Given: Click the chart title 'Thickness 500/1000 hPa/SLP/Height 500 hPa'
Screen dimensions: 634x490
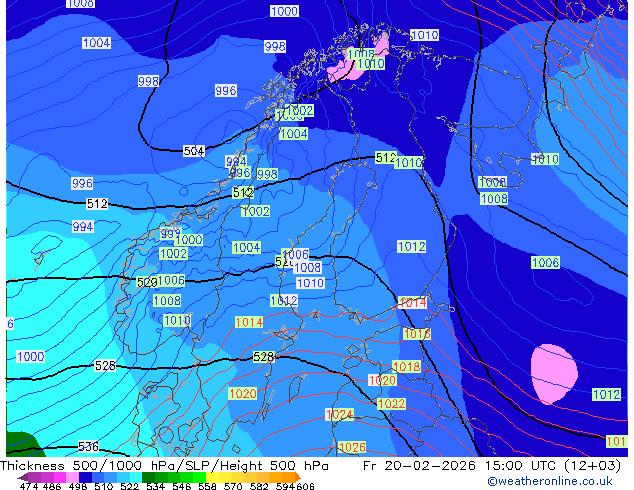Looking at the screenshot, I should (x=164, y=466).
